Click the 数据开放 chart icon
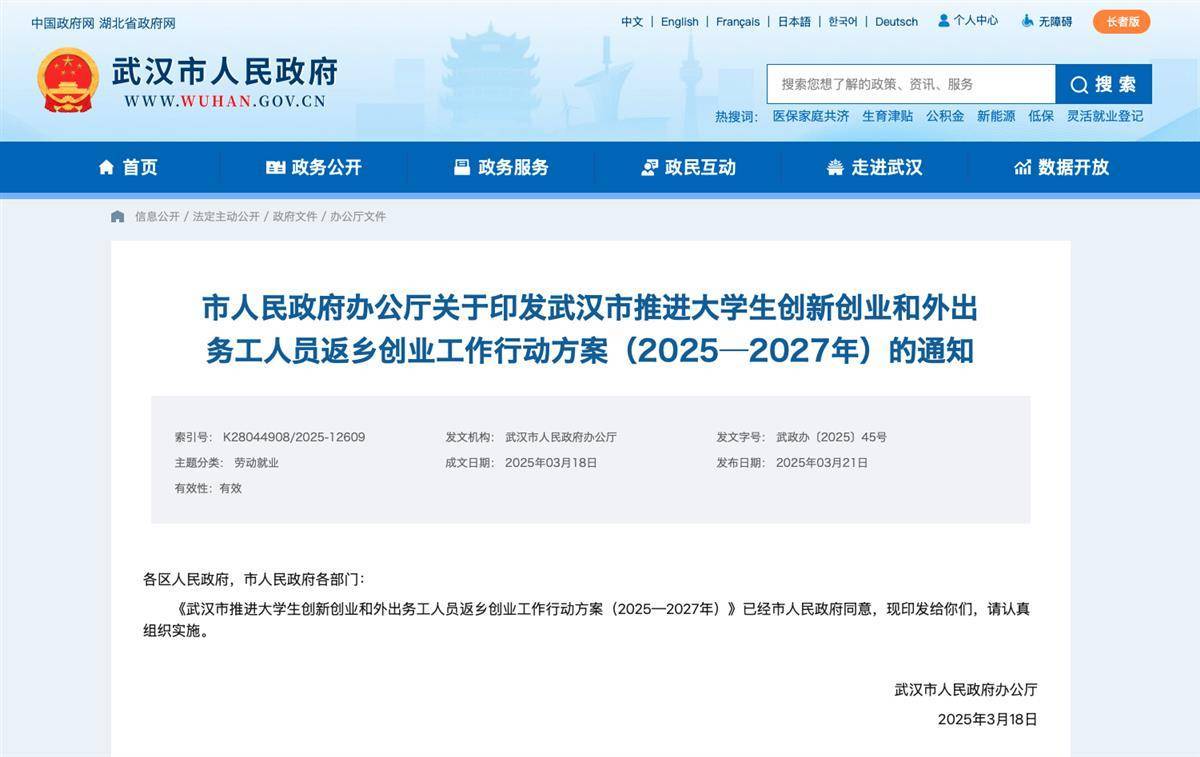 coord(1022,168)
